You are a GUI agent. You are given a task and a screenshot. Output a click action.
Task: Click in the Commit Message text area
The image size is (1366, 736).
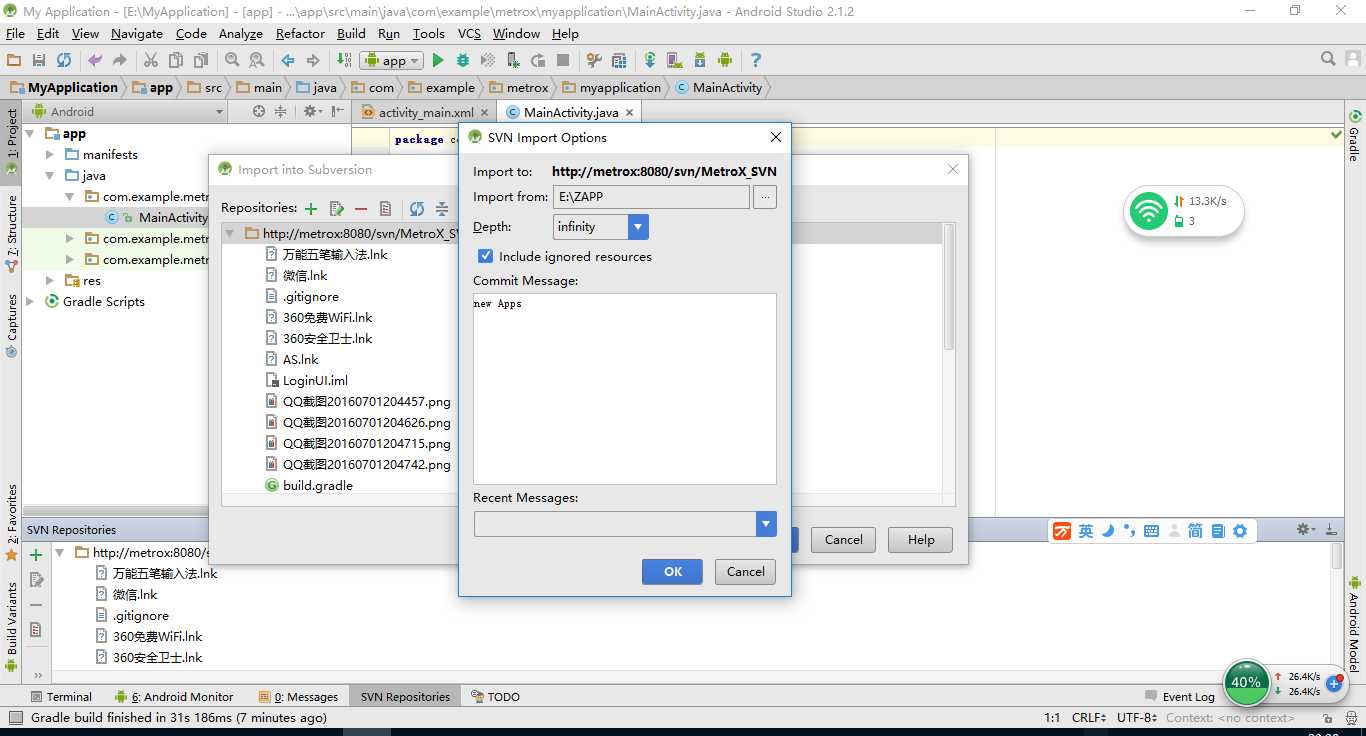(x=625, y=389)
